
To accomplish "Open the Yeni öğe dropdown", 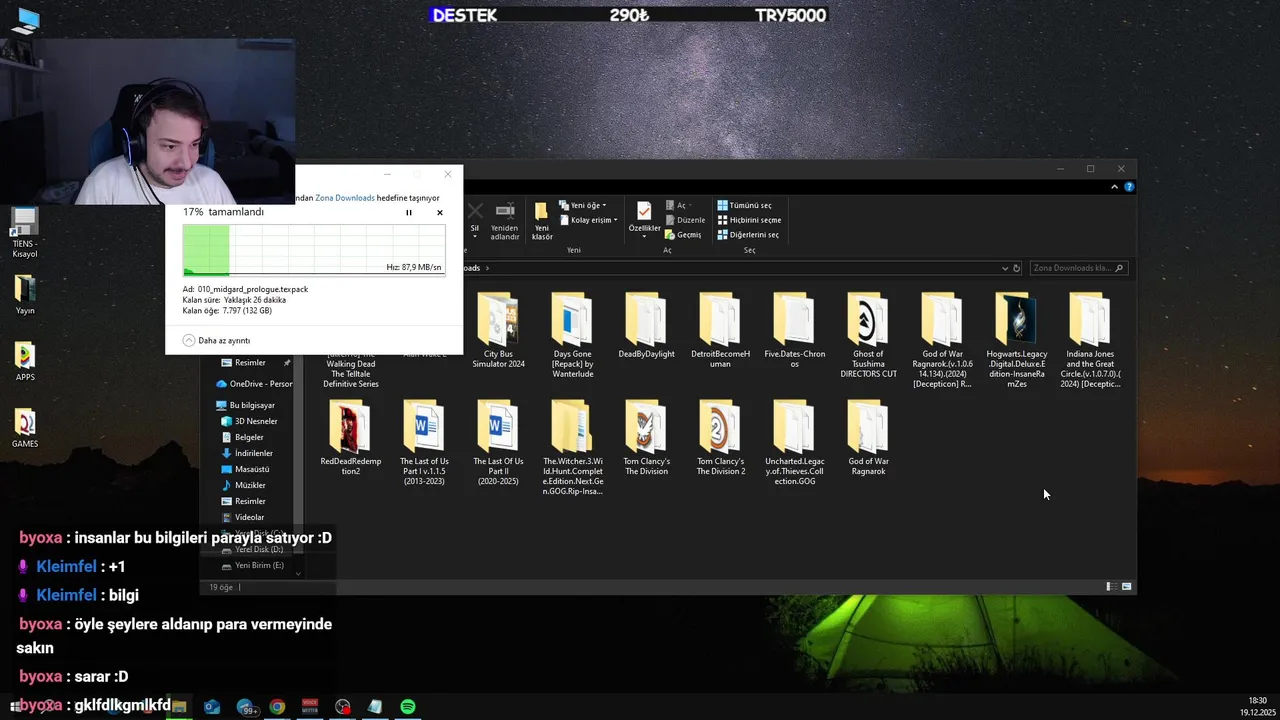I will (582, 205).
